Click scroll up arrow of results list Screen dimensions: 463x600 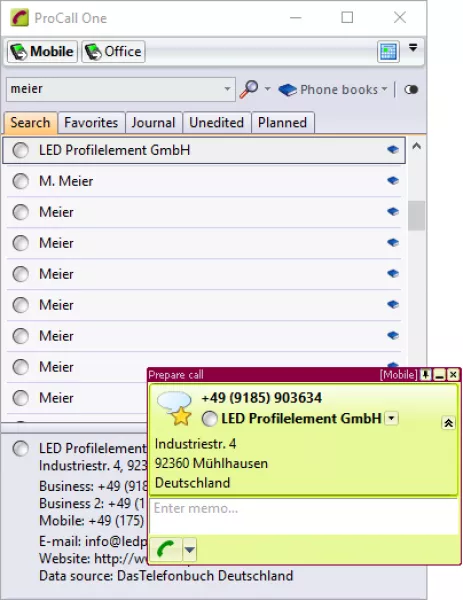tap(417, 146)
